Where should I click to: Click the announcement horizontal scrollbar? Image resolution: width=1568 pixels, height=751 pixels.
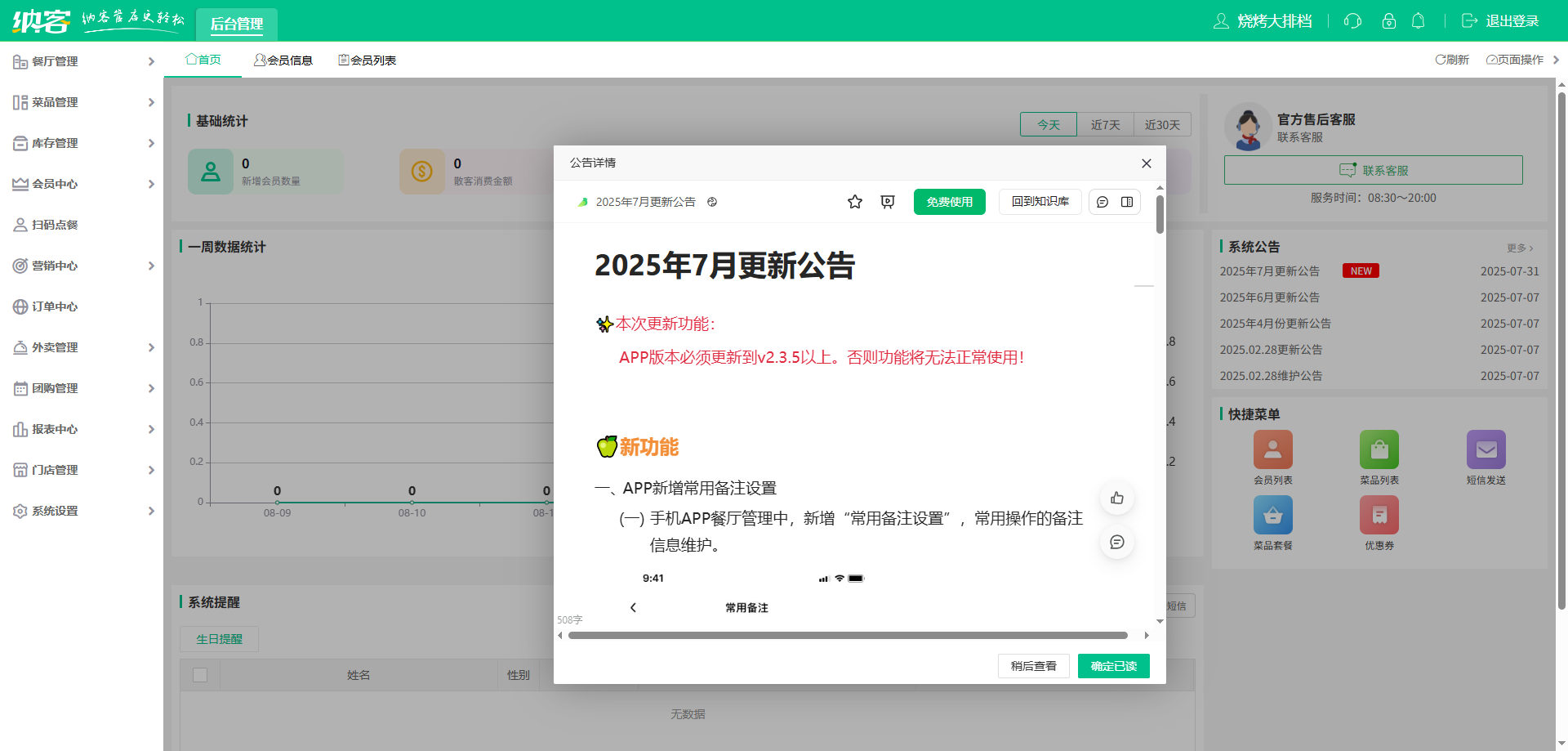click(848, 635)
